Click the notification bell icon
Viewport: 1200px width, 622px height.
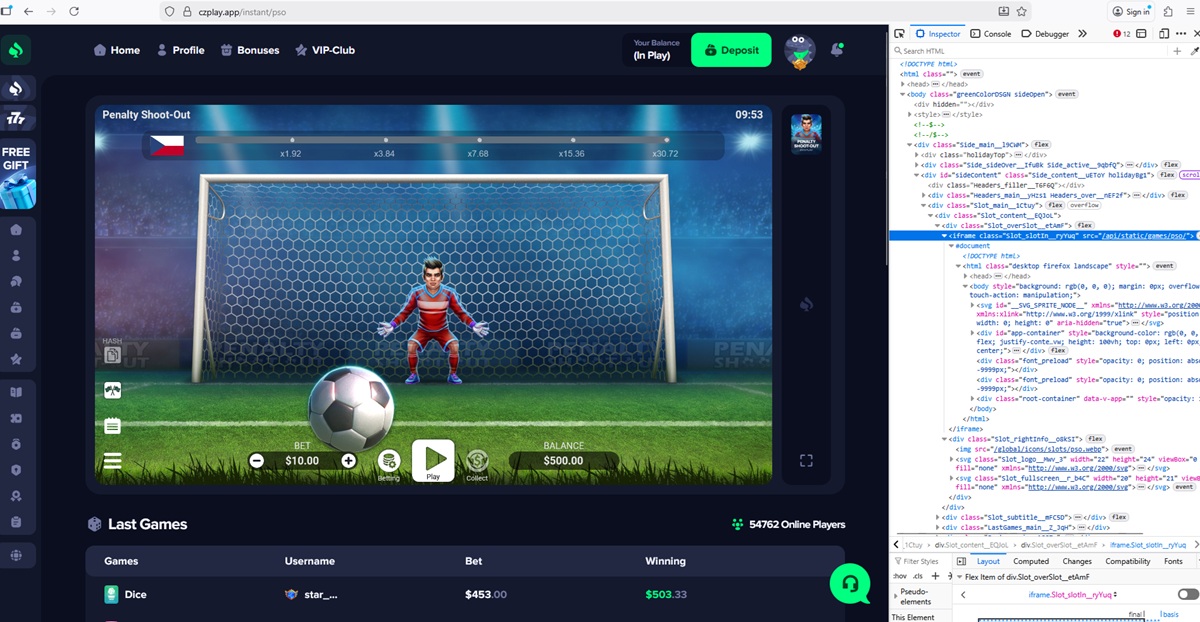coord(837,49)
